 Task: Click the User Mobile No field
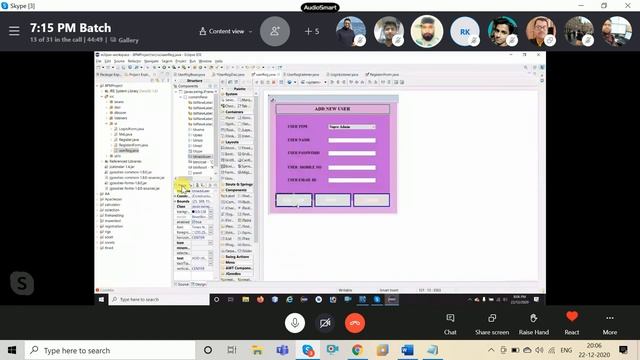(352, 167)
